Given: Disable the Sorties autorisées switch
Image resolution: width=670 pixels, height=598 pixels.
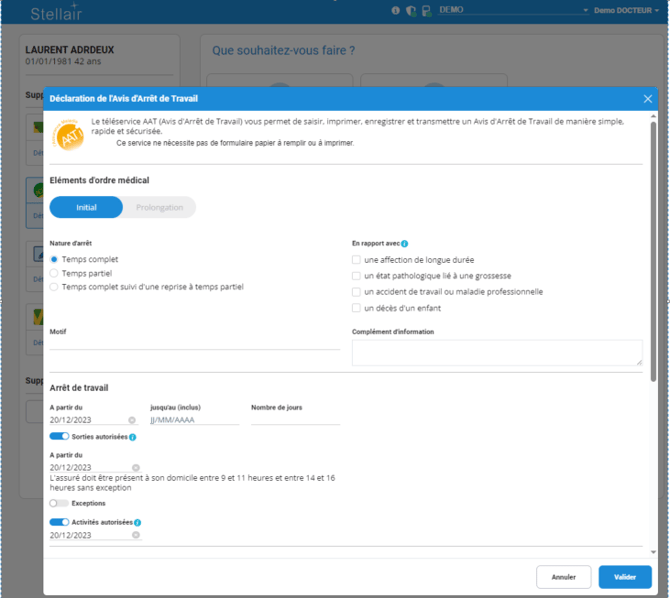Looking at the screenshot, I should (59, 437).
